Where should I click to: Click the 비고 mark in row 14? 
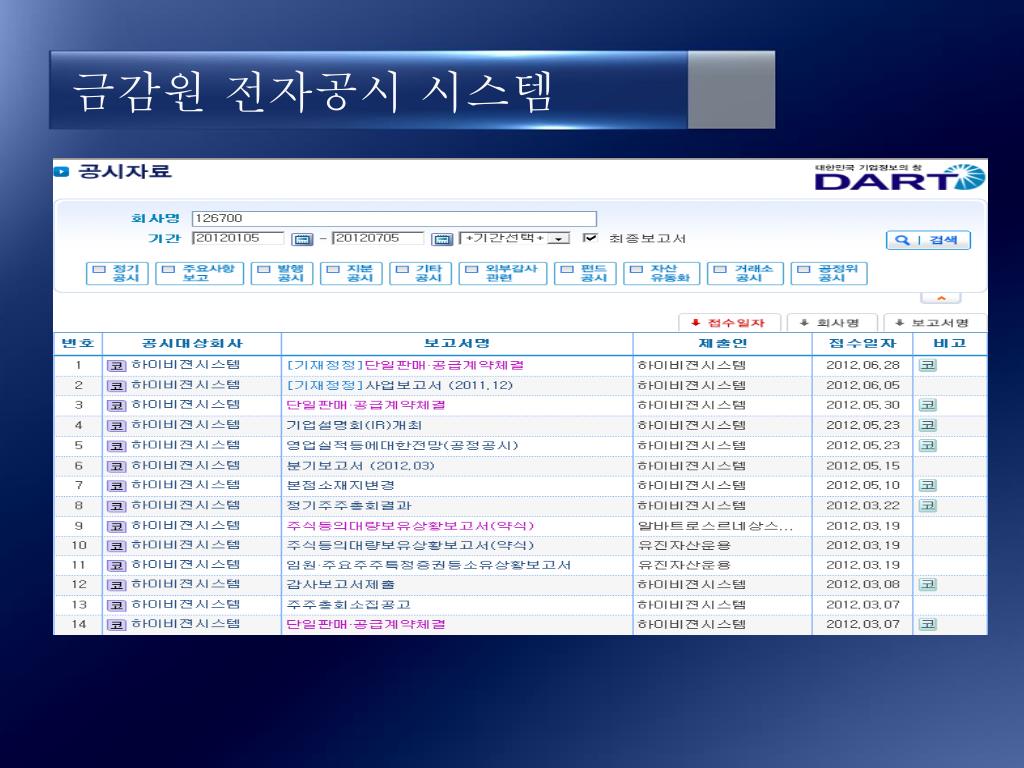(x=928, y=624)
